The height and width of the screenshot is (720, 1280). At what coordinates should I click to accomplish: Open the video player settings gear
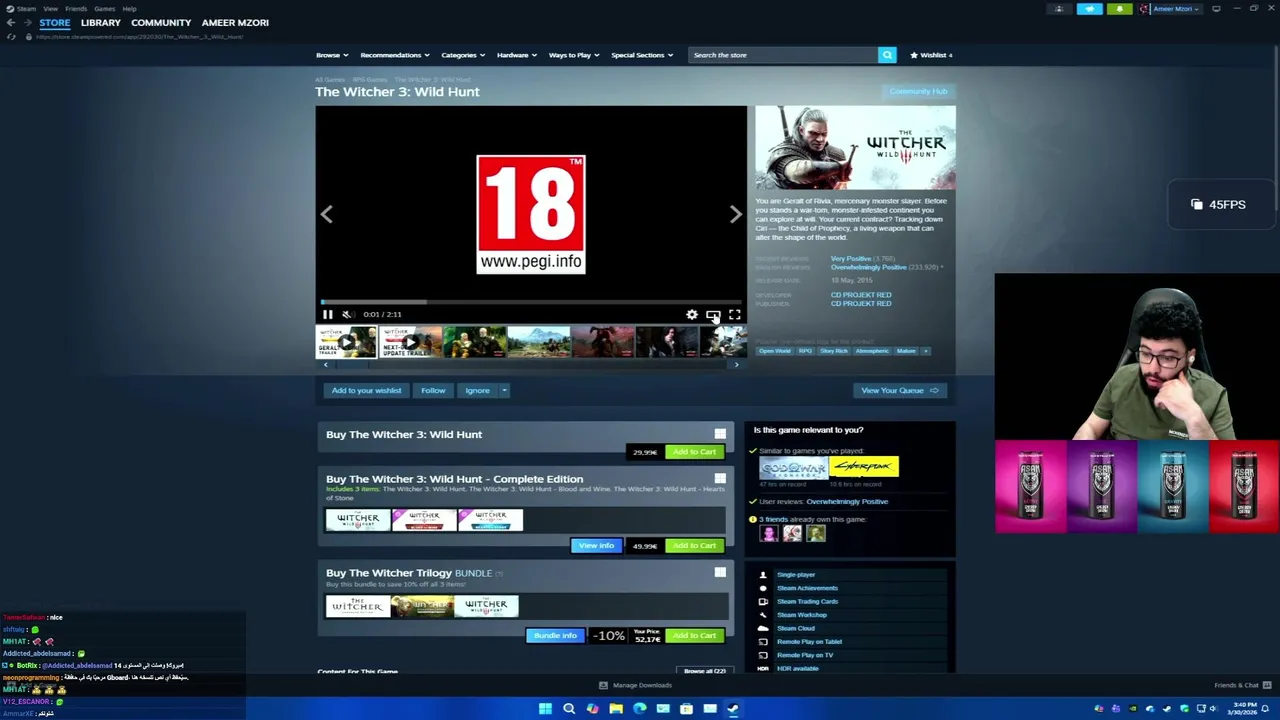pyautogui.click(x=692, y=315)
